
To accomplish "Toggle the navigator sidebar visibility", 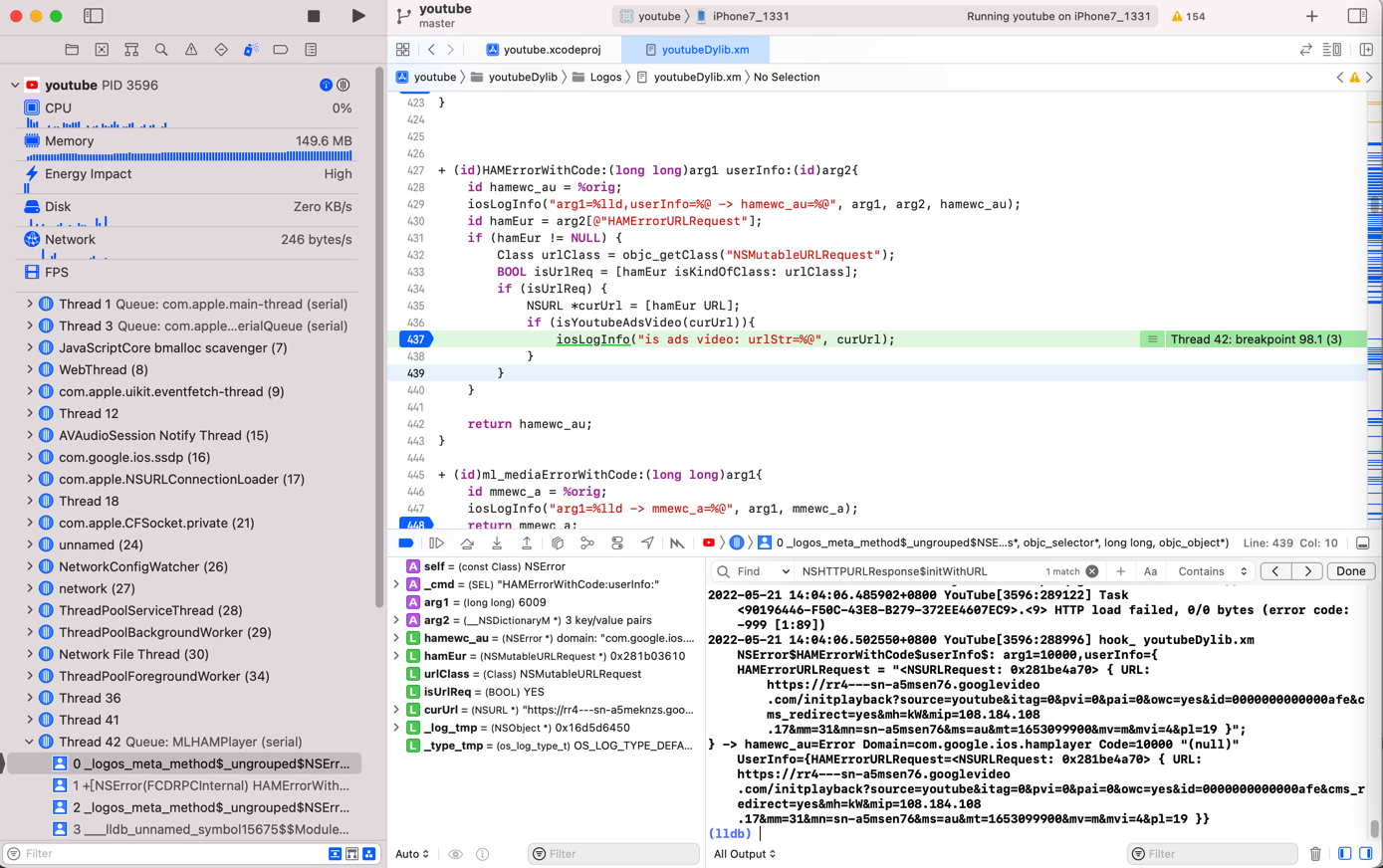I will pos(94,16).
